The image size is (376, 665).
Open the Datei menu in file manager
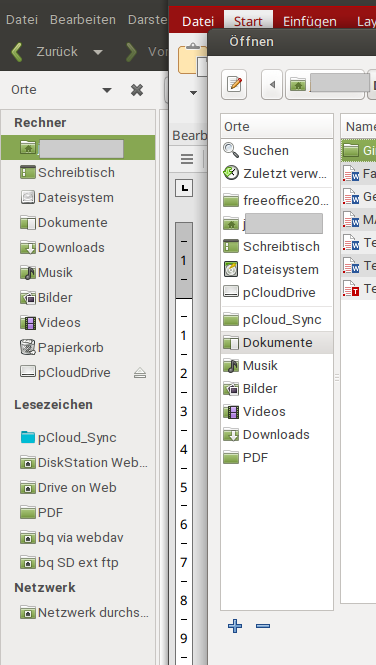(22, 20)
